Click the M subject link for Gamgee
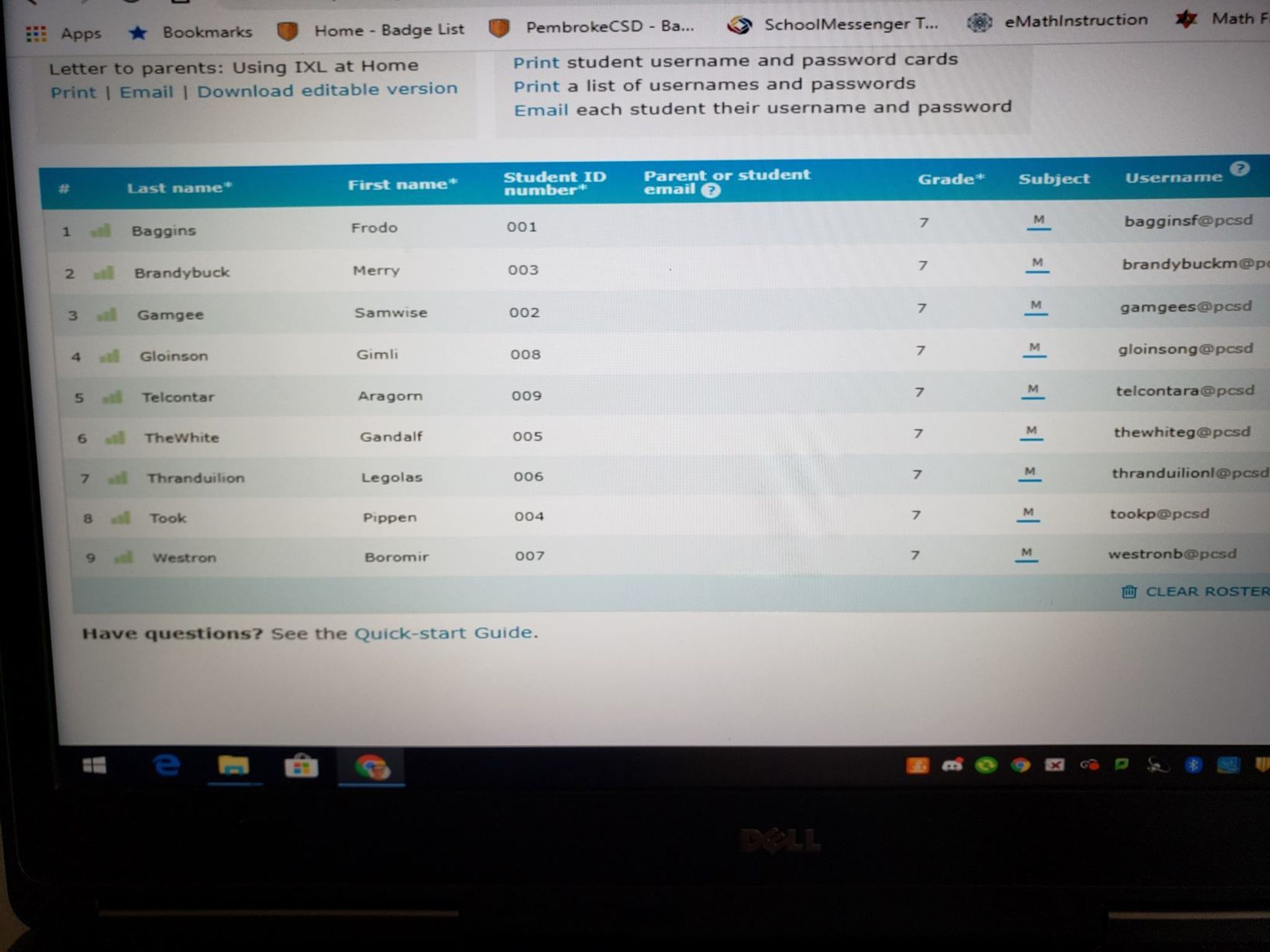This screenshot has width=1270, height=952. (1036, 306)
